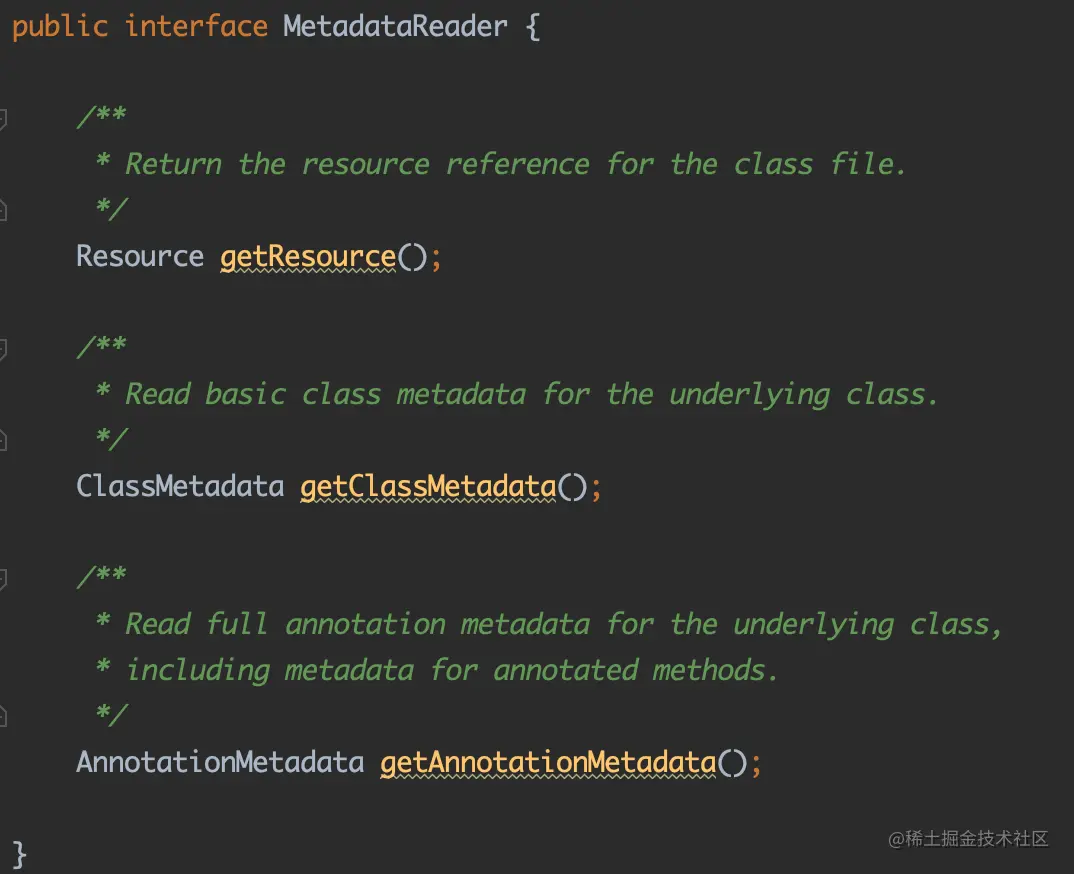Click the MetadataReader interface name

[x=395, y=27]
